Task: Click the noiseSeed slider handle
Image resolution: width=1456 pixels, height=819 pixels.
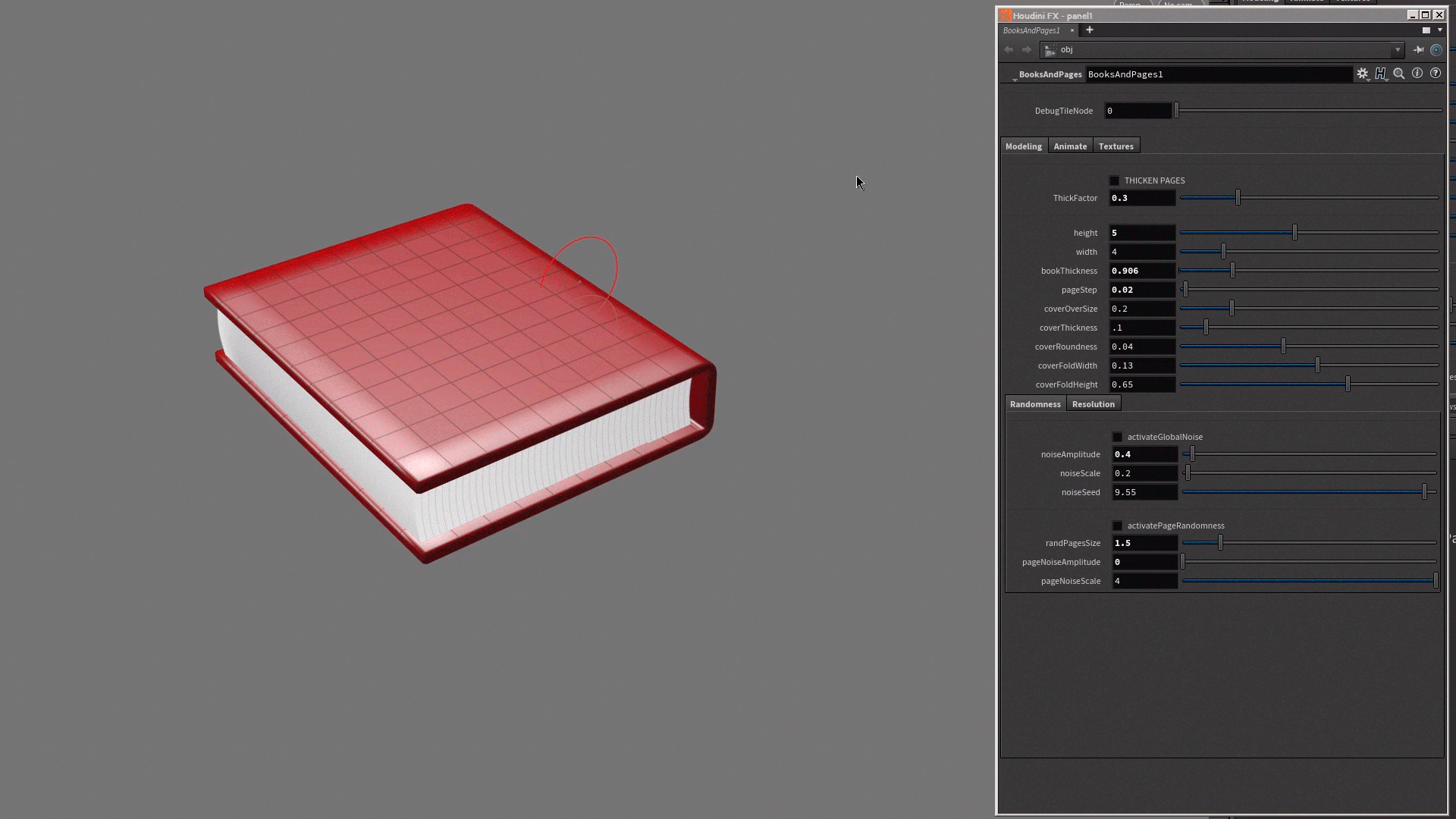Action: (x=1424, y=492)
